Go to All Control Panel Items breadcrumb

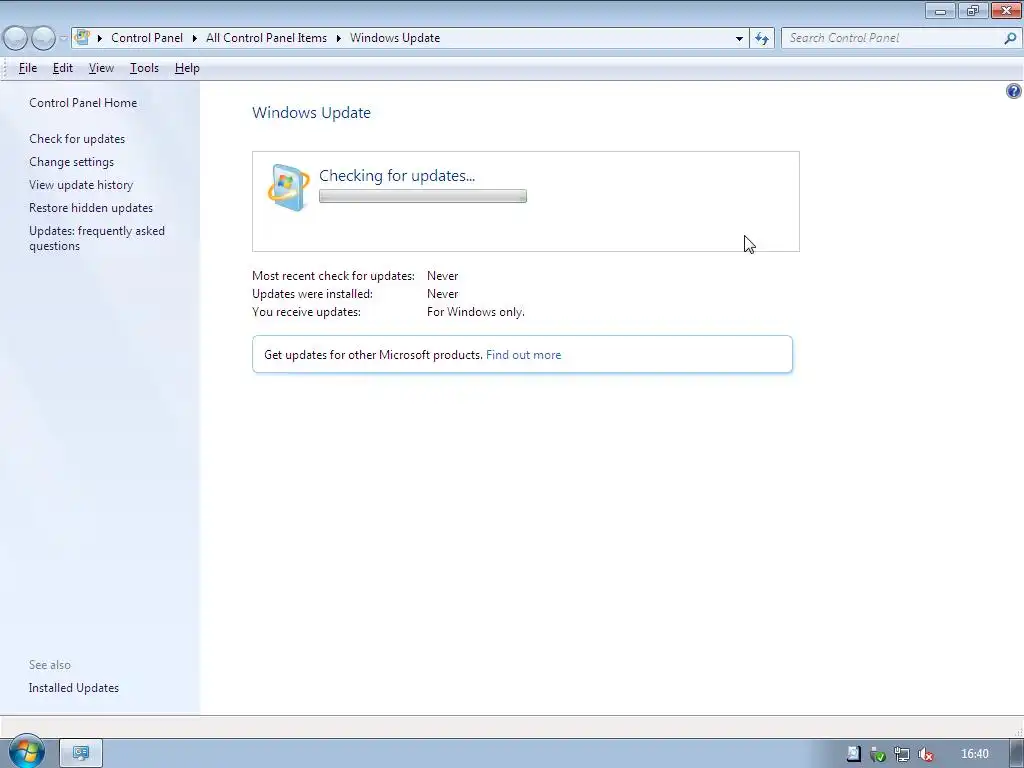(x=266, y=38)
